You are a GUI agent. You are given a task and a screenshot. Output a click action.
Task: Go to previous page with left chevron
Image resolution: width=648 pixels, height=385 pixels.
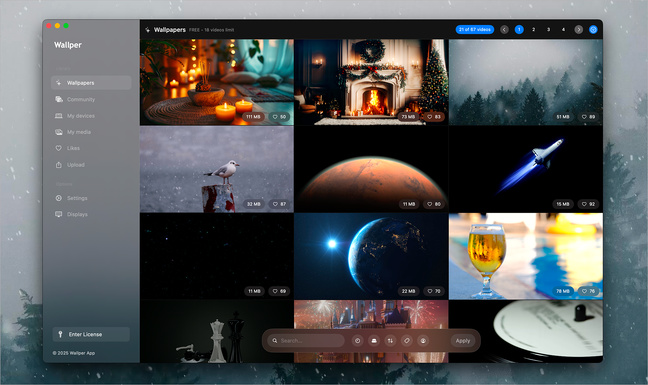504,30
